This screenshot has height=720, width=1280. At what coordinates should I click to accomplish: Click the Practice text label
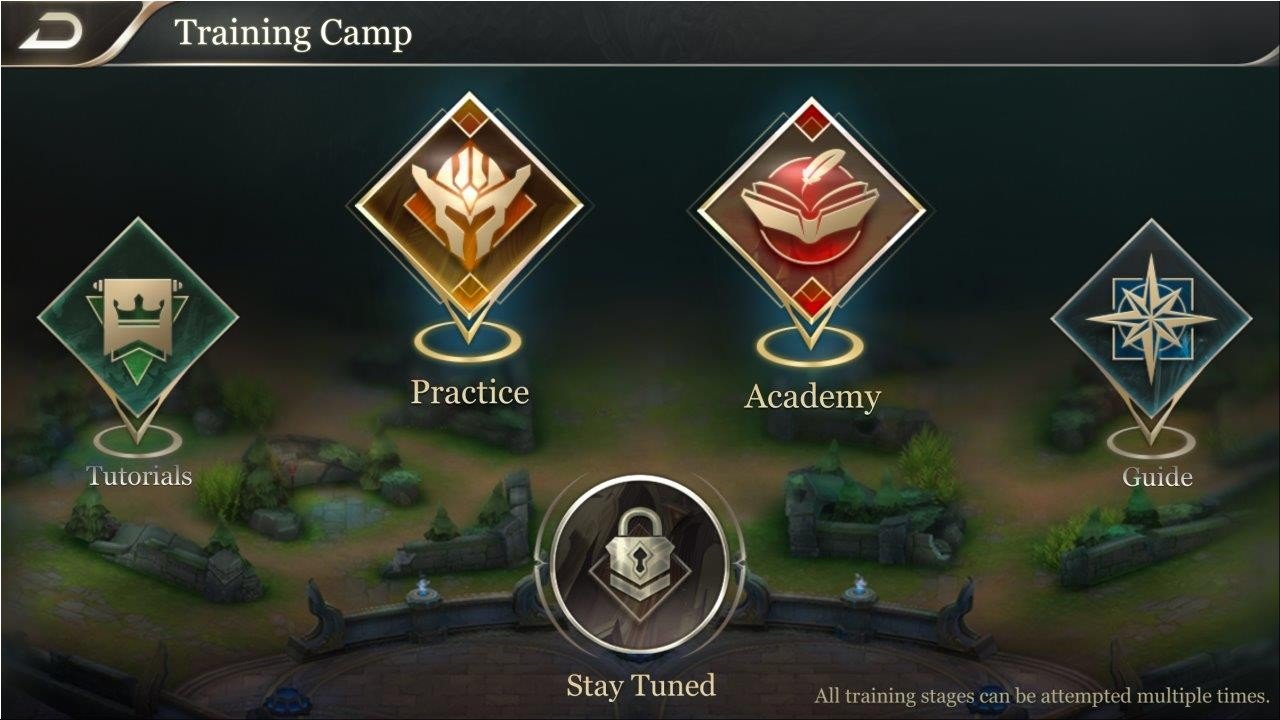469,392
